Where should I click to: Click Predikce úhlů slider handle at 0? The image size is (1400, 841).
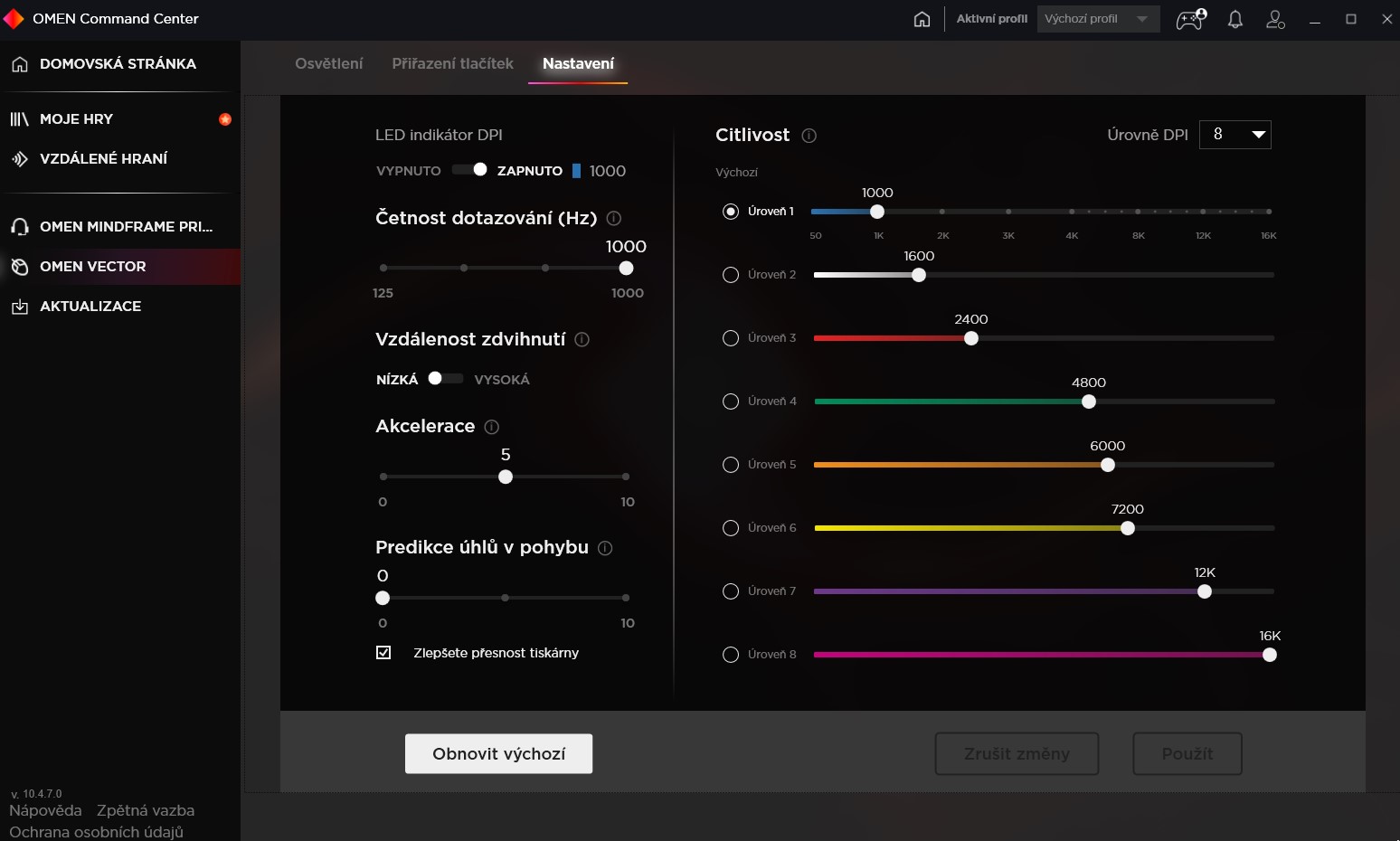click(x=383, y=598)
